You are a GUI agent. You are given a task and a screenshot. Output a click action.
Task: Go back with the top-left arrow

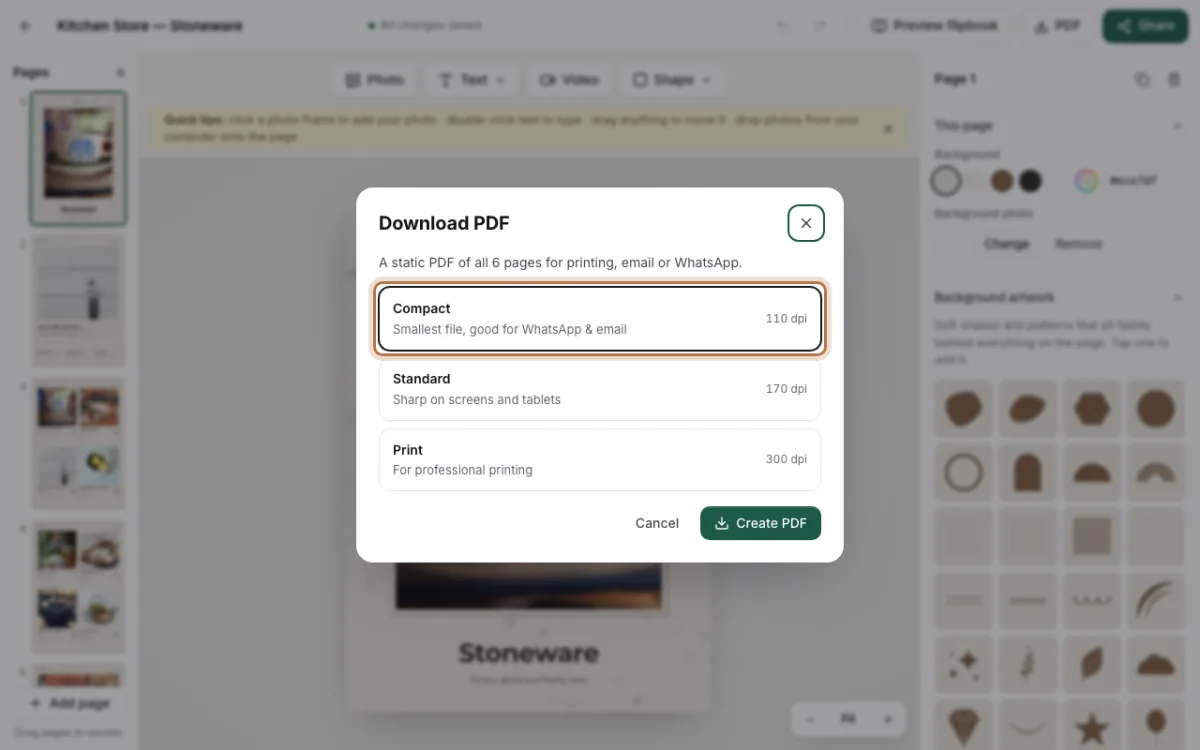tap(26, 26)
